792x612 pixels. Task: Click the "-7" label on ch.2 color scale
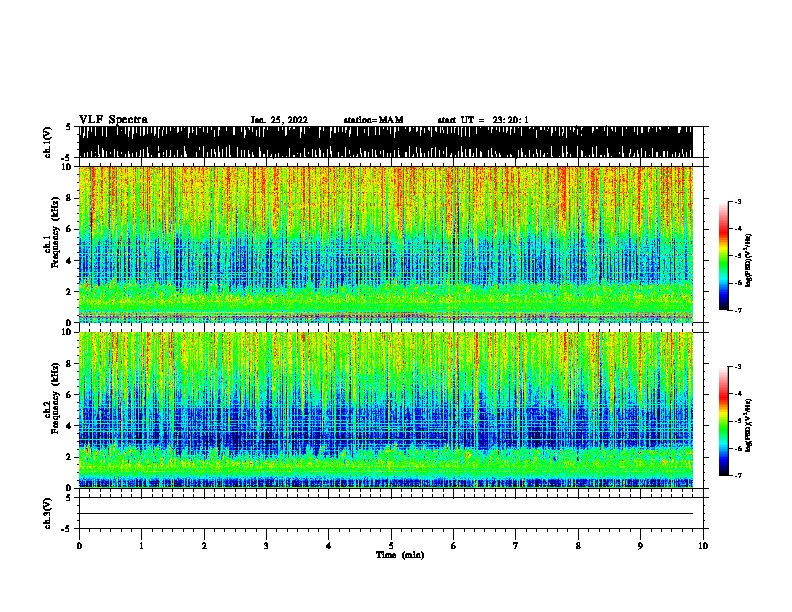[x=738, y=476]
